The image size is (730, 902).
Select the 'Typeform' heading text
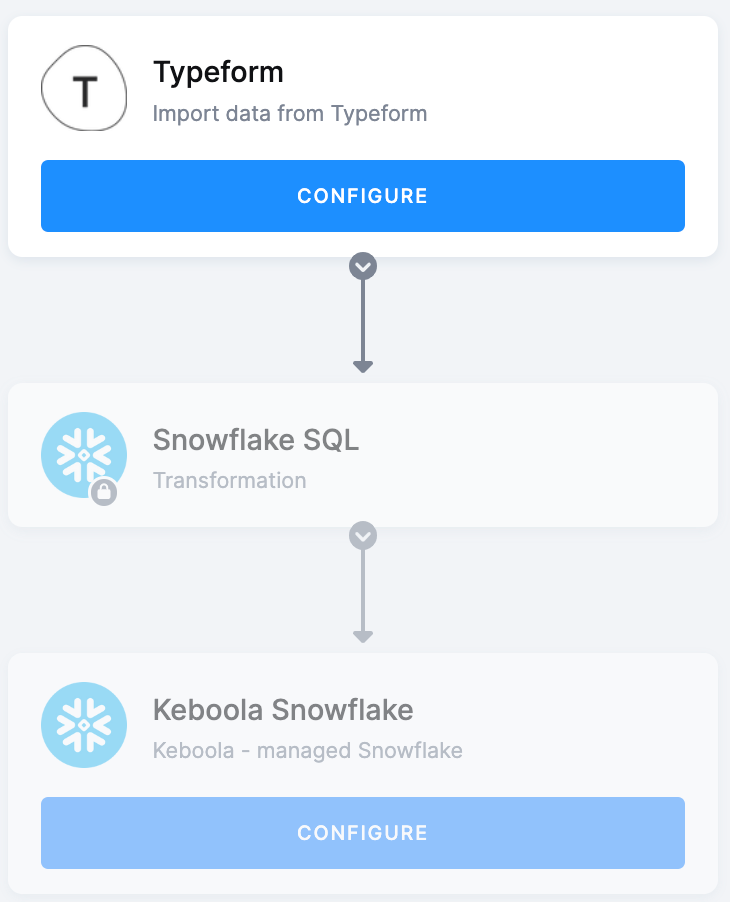tap(218, 72)
